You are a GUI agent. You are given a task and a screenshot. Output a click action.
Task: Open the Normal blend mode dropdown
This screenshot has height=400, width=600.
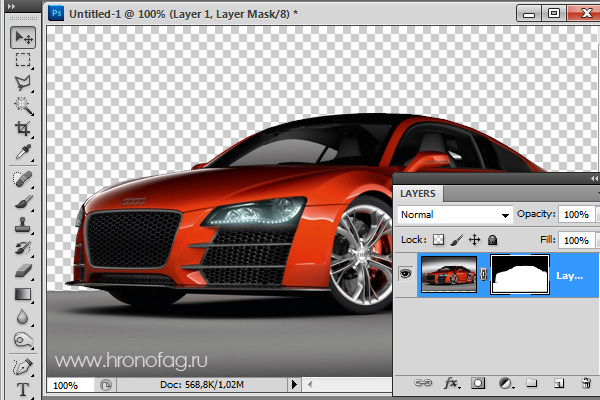pos(454,214)
